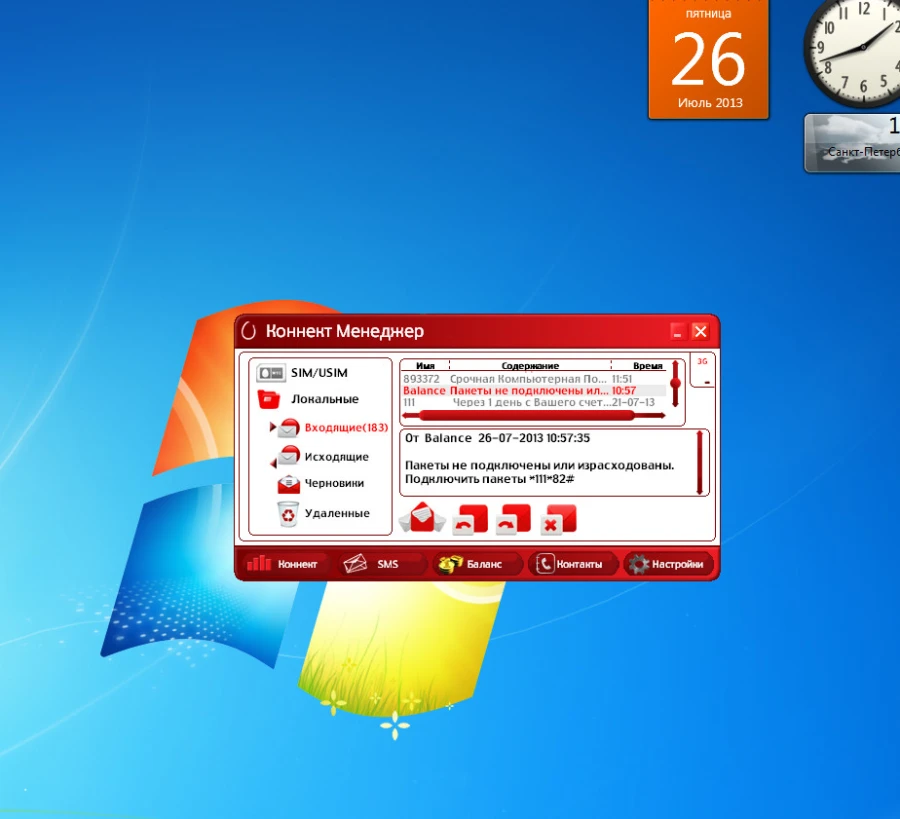Open the Локальные red folder

click(269, 399)
